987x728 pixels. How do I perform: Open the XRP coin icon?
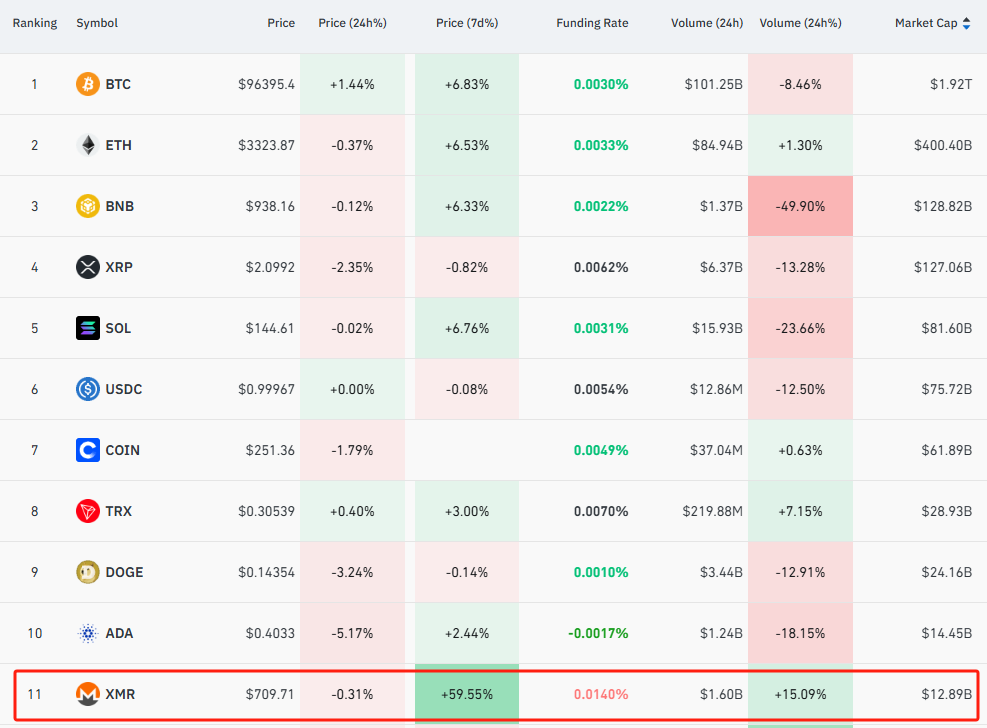[87, 267]
